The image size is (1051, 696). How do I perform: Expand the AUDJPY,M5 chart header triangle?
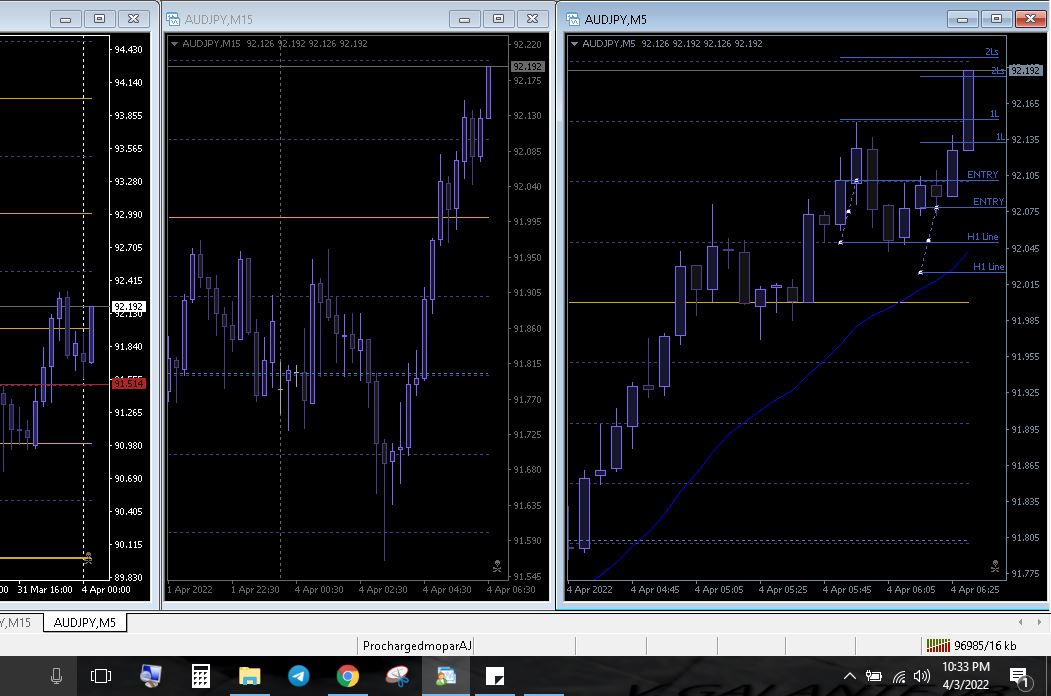(x=574, y=44)
